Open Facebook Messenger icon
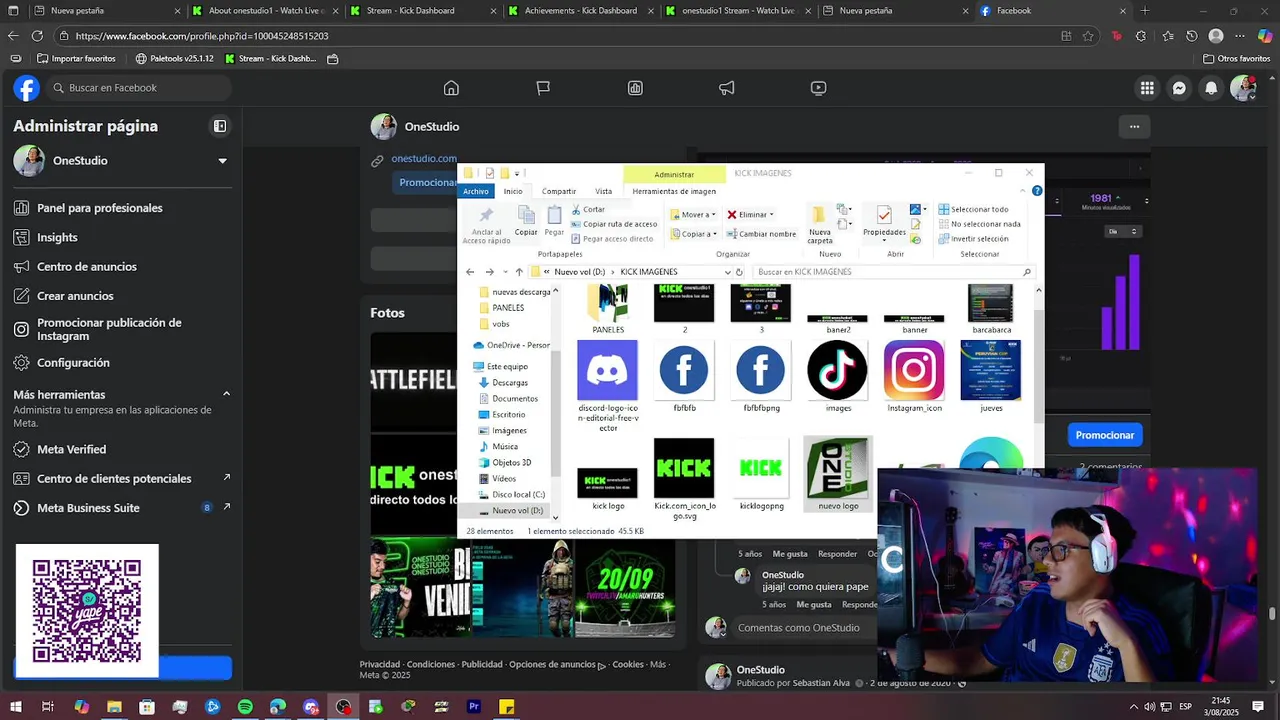This screenshot has width=1280, height=720. pyautogui.click(x=1179, y=88)
